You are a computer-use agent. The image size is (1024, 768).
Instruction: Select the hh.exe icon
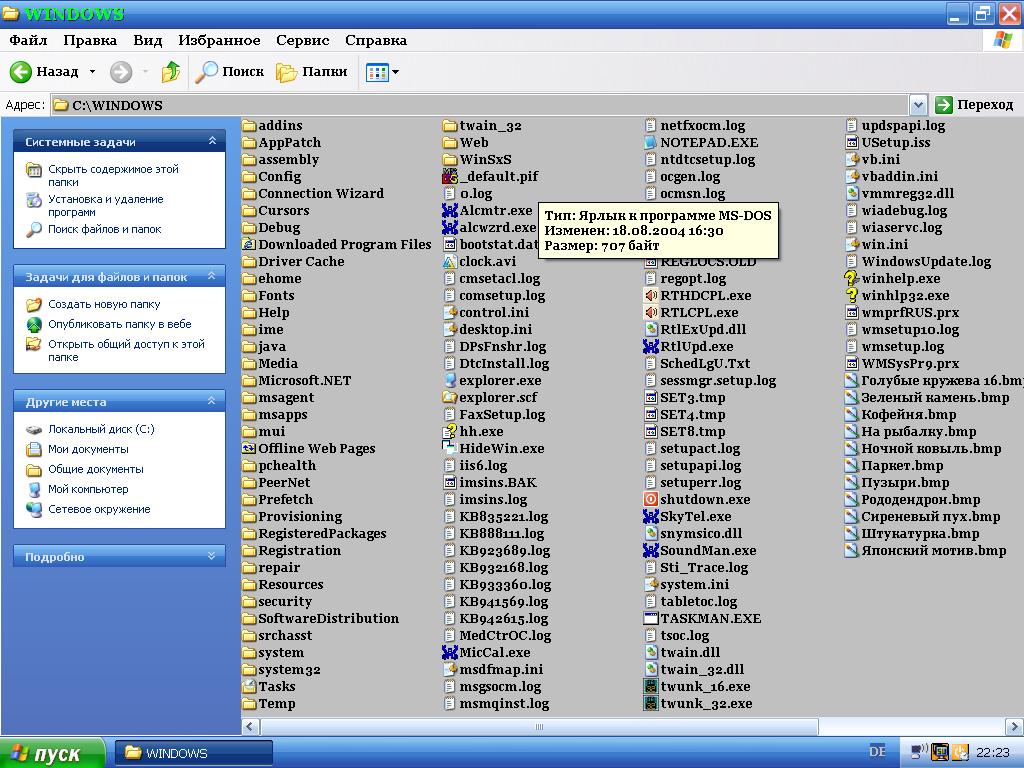click(x=449, y=431)
